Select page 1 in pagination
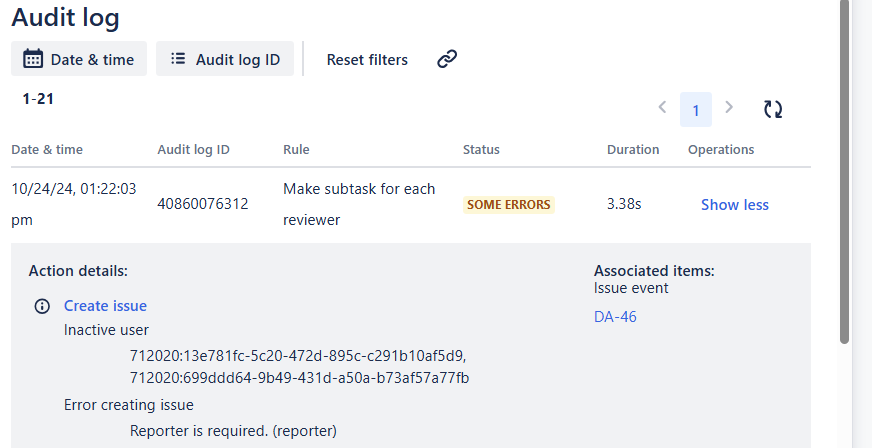The height and width of the screenshot is (448, 872). (696, 109)
